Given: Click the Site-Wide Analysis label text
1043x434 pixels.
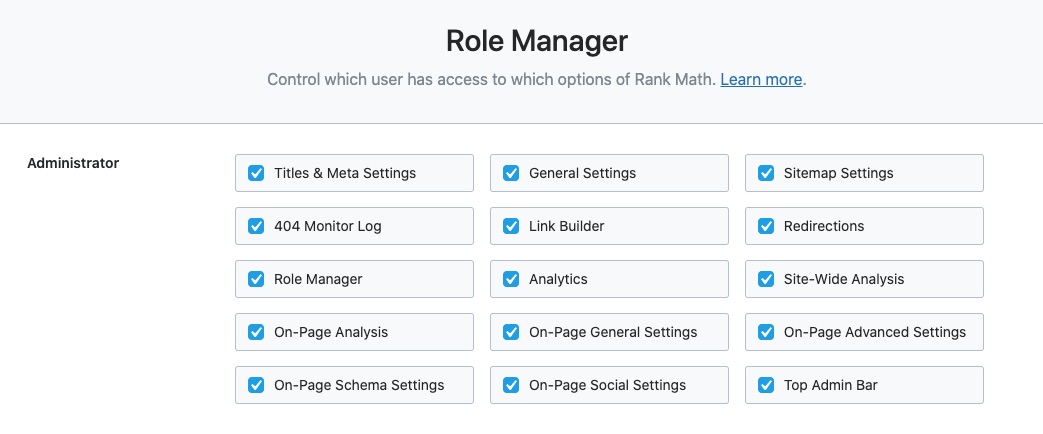Looking at the screenshot, I should pos(844,279).
